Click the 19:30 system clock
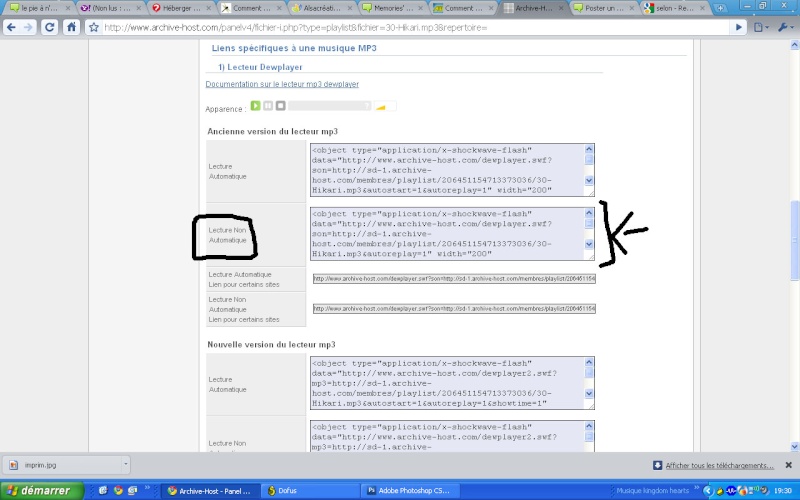 pyautogui.click(x=783, y=491)
